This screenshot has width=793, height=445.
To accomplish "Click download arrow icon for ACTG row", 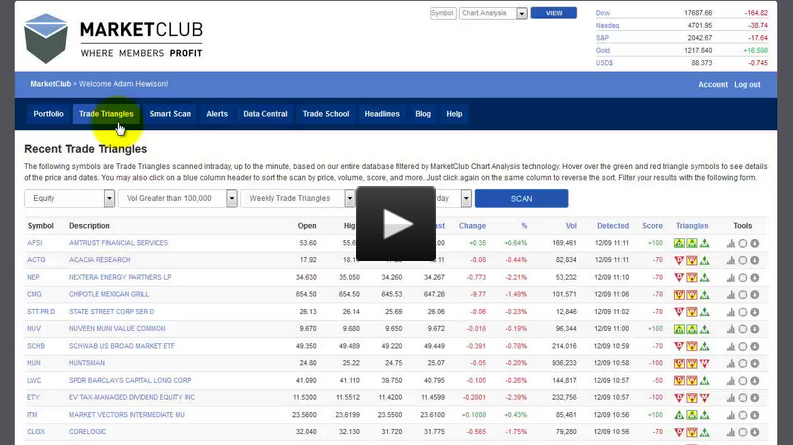I will click(x=755, y=260).
